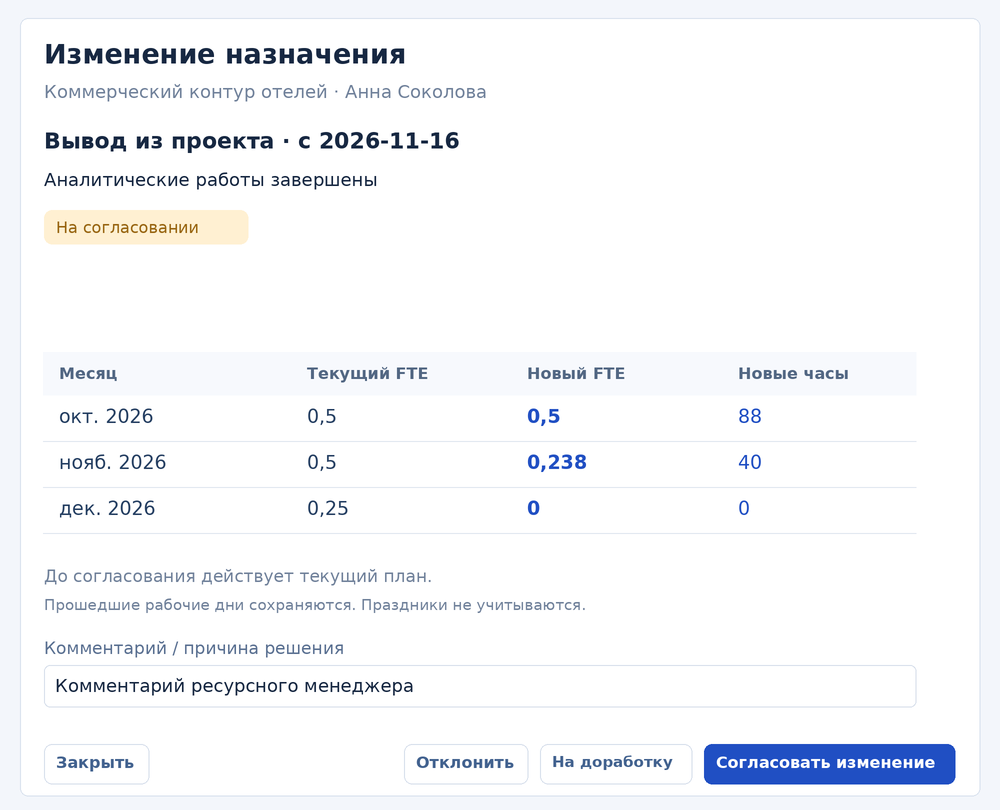This screenshot has height=810, width=1000.
Task: Select text "Аналитические работы завершены"
Action: tap(210, 180)
